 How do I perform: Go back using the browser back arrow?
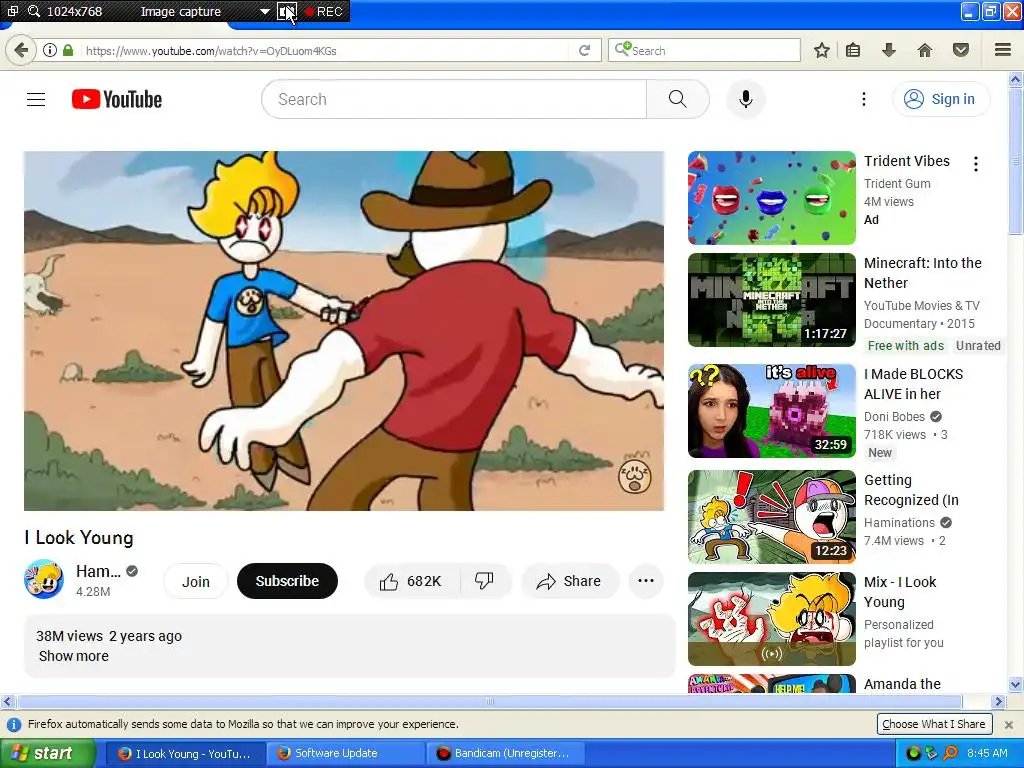pos(21,50)
